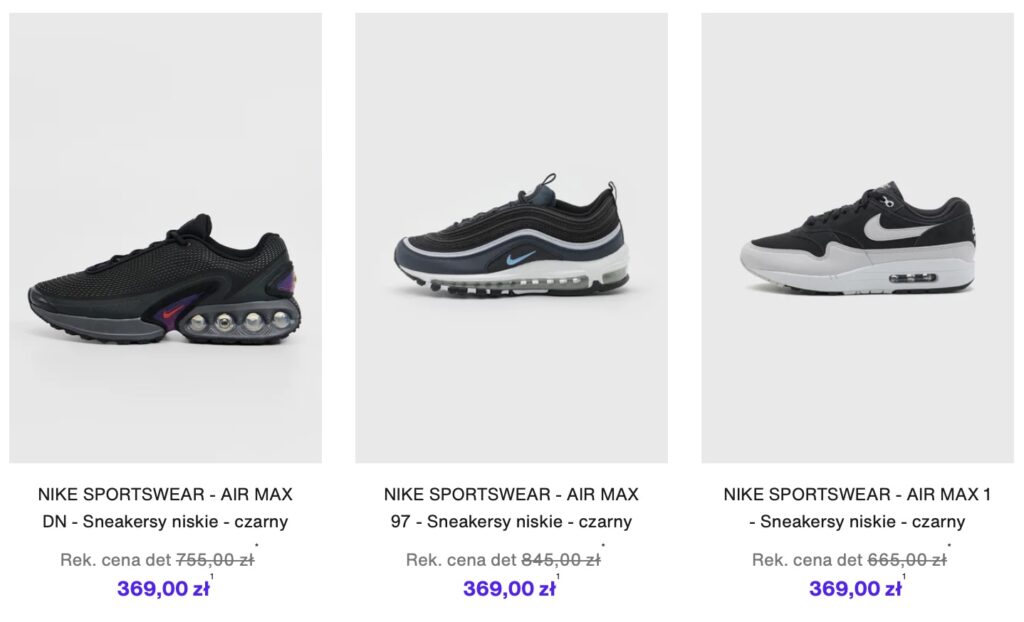Click footnote marker 1 beside Air Max DN price
The image size is (1024, 622).
pos(212,577)
